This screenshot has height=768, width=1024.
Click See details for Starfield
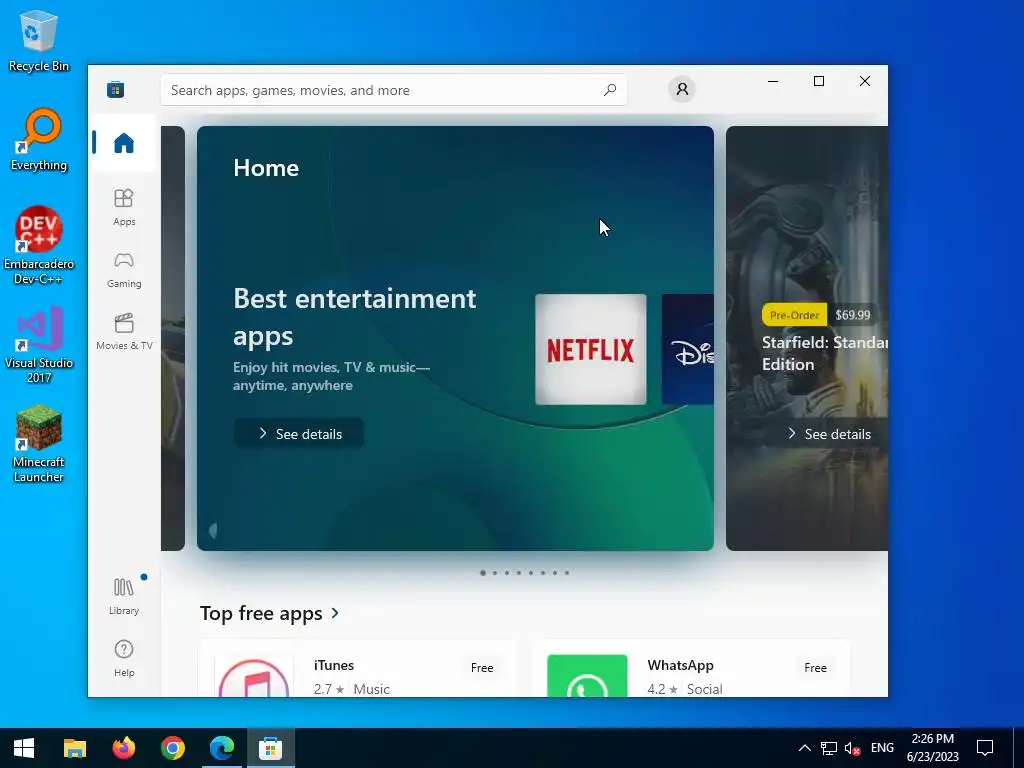click(x=828, y=434)
